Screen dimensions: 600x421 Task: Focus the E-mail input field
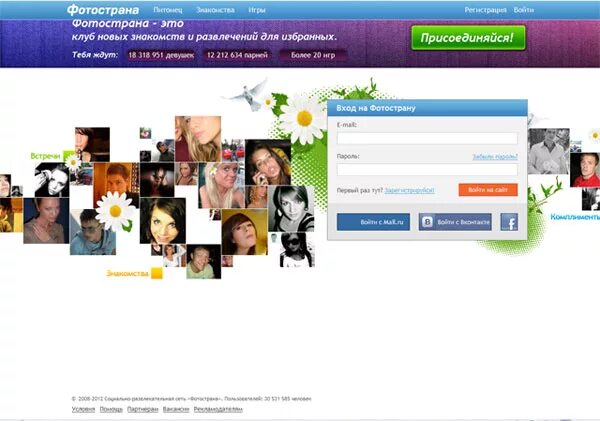pyautogui.click(x=427, y=138)
